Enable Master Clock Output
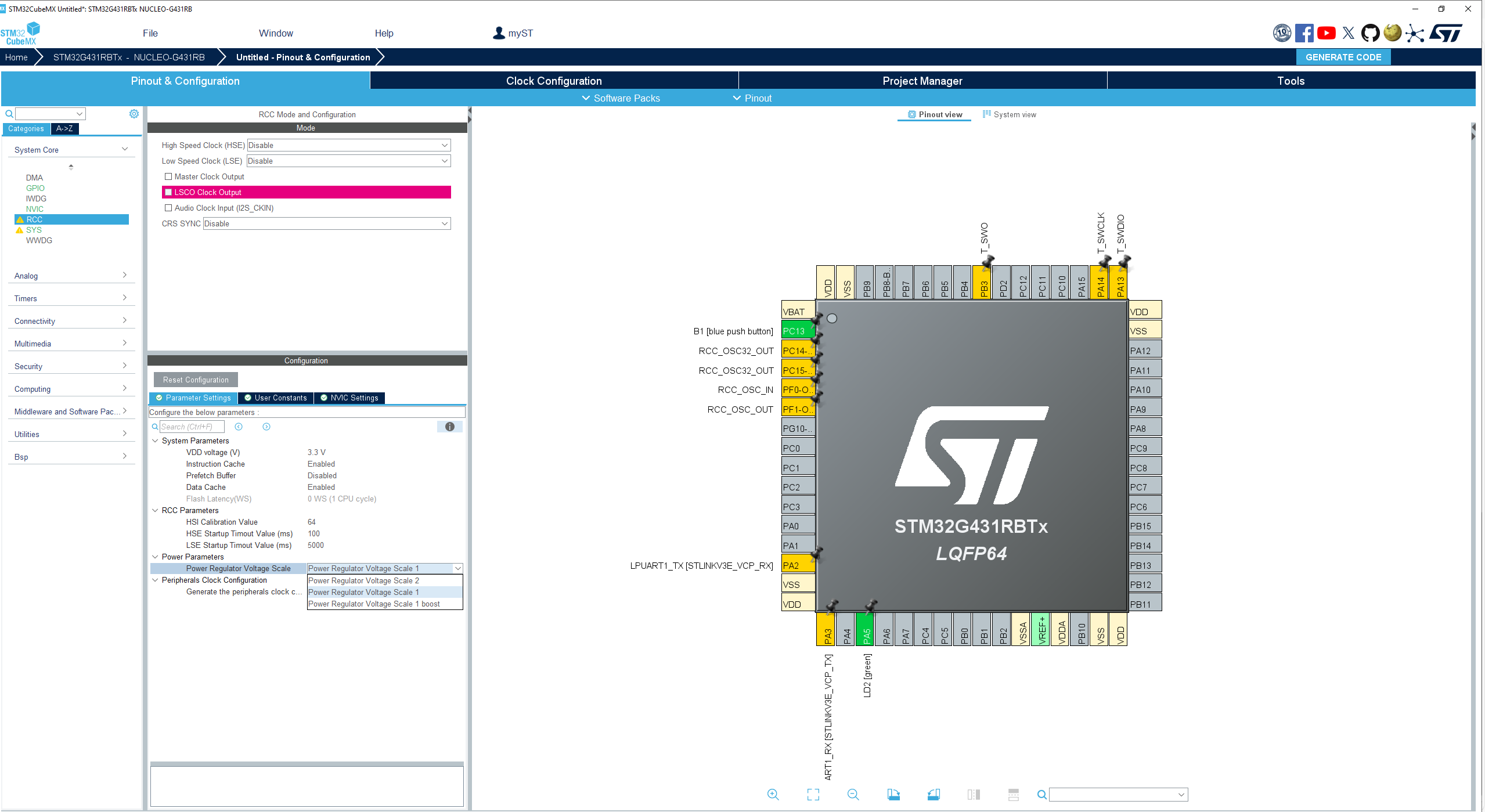1485x812 pixels. point(168,176)
